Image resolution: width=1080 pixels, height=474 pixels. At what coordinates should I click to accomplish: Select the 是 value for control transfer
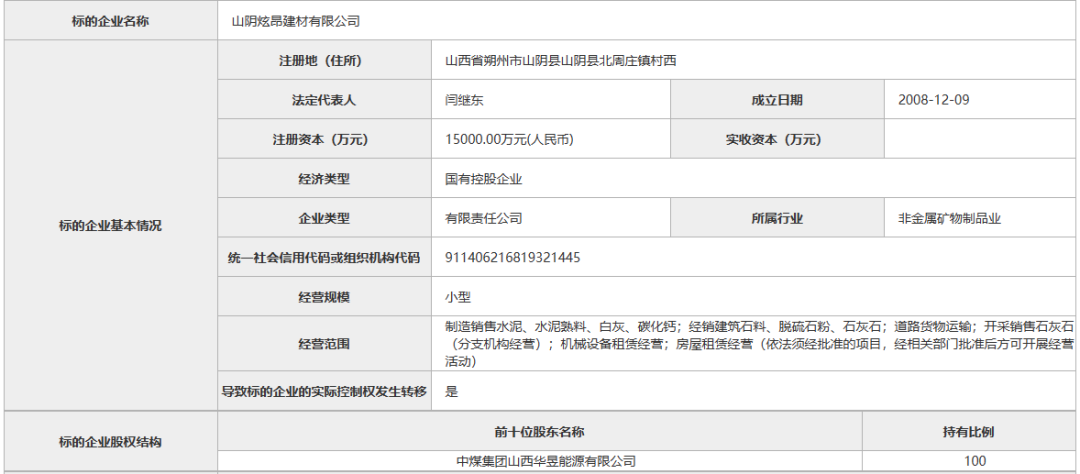click(451, 391)
